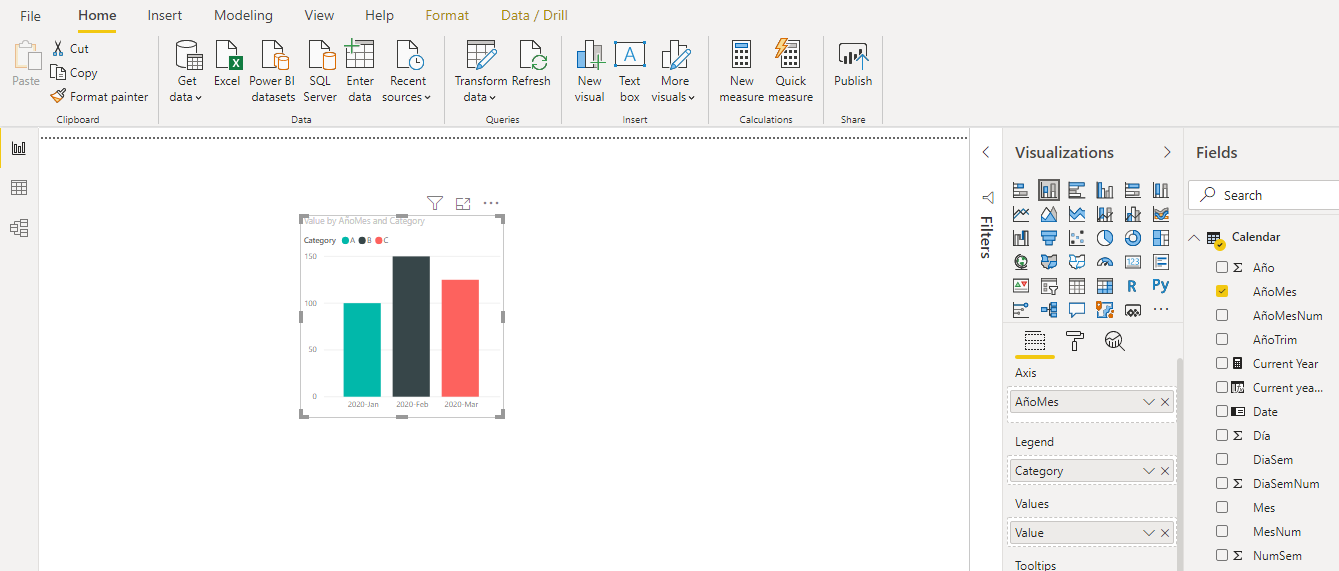Open the Category legend field dropdown arrow

[1149, 471]
